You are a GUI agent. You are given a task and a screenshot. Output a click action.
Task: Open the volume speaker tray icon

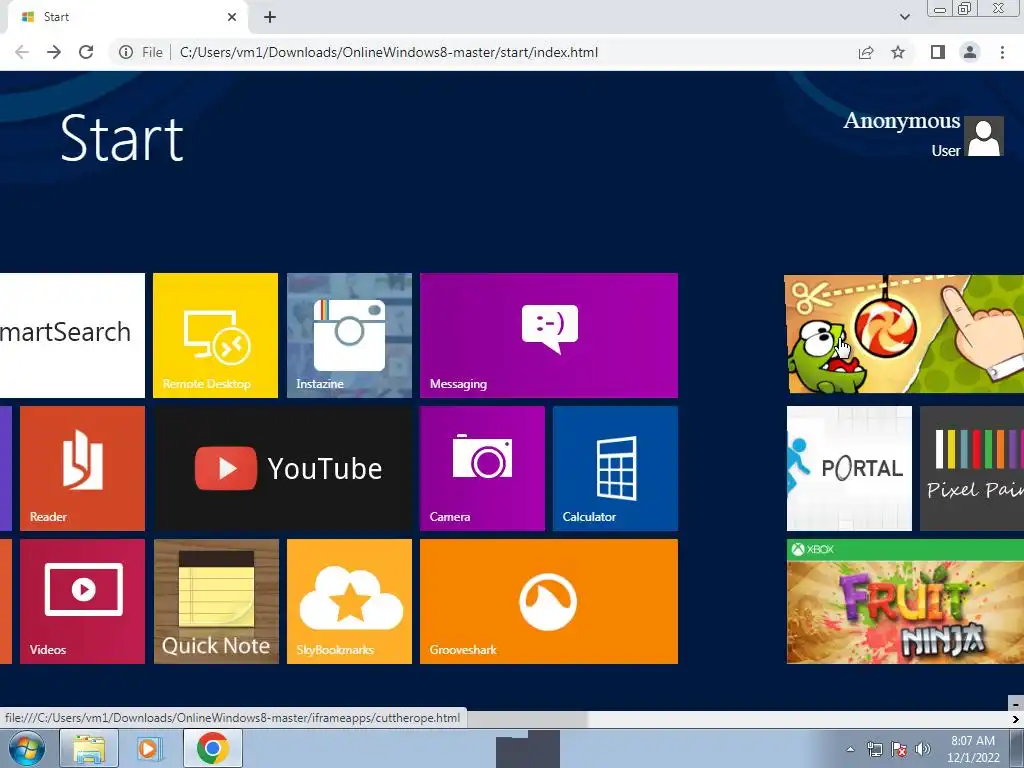pos(923,749)
